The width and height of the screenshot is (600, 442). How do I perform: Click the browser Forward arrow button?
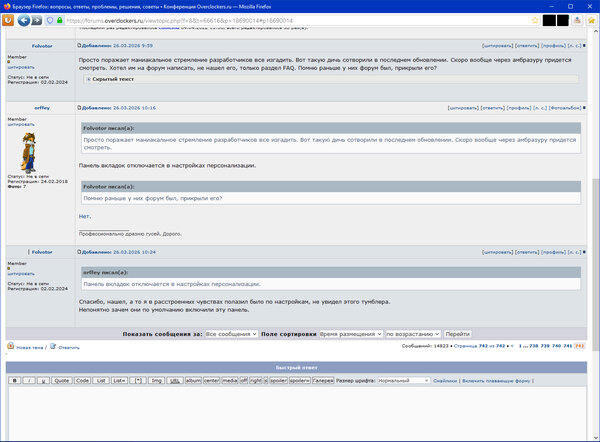pyautogui.click(x=37, y=20)
